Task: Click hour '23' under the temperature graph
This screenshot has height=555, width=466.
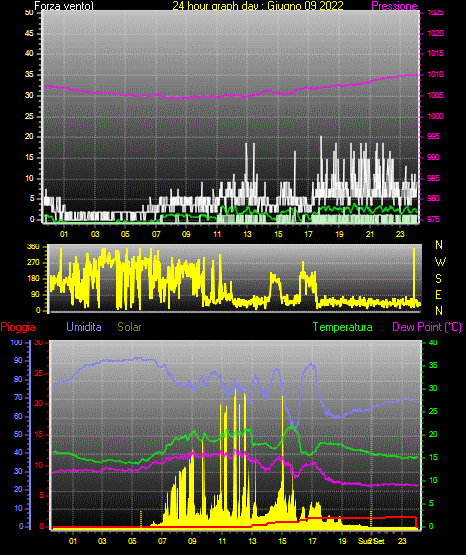Action: pyautogui.click(x=402, y=541)
